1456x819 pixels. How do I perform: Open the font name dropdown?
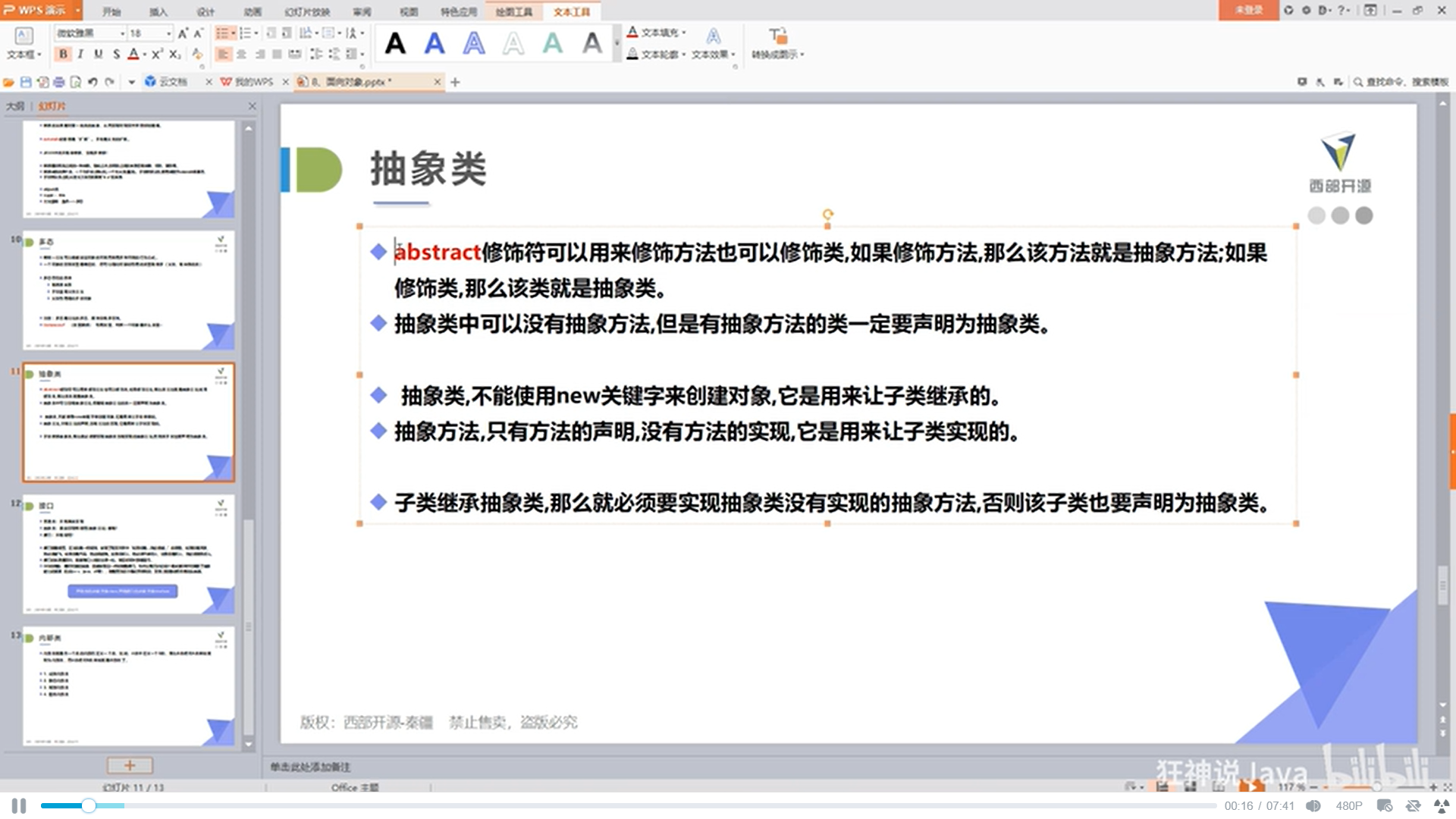click(122, 33)
